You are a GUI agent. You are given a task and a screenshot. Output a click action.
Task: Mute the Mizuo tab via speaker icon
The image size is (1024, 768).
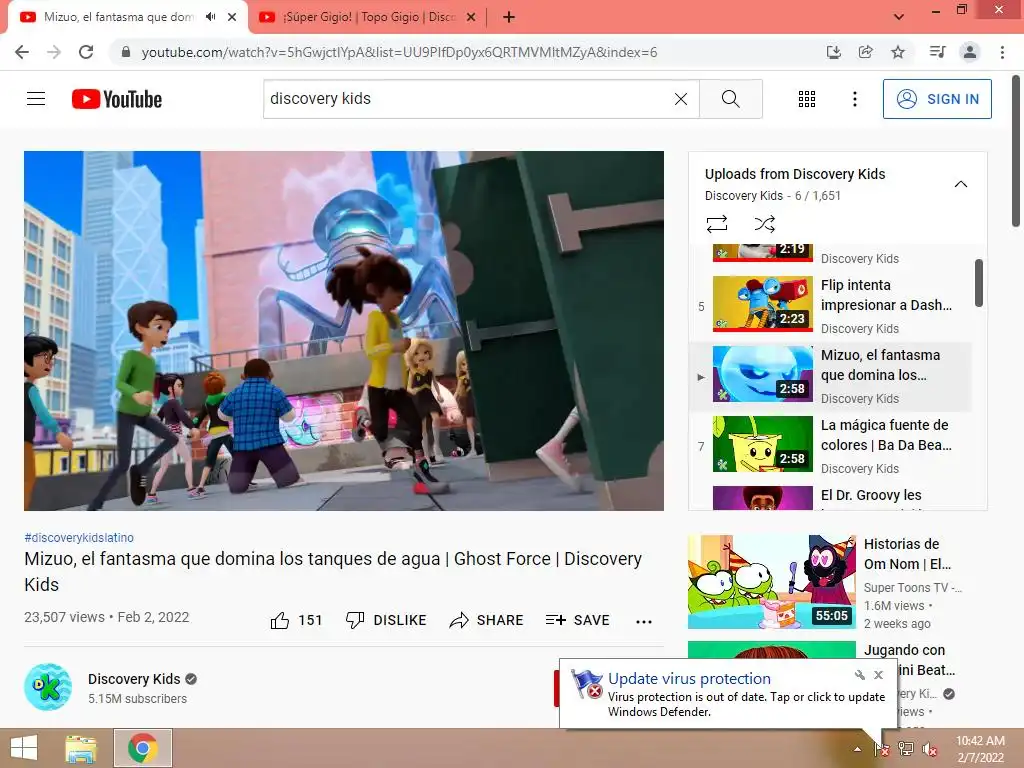(210, 17)
